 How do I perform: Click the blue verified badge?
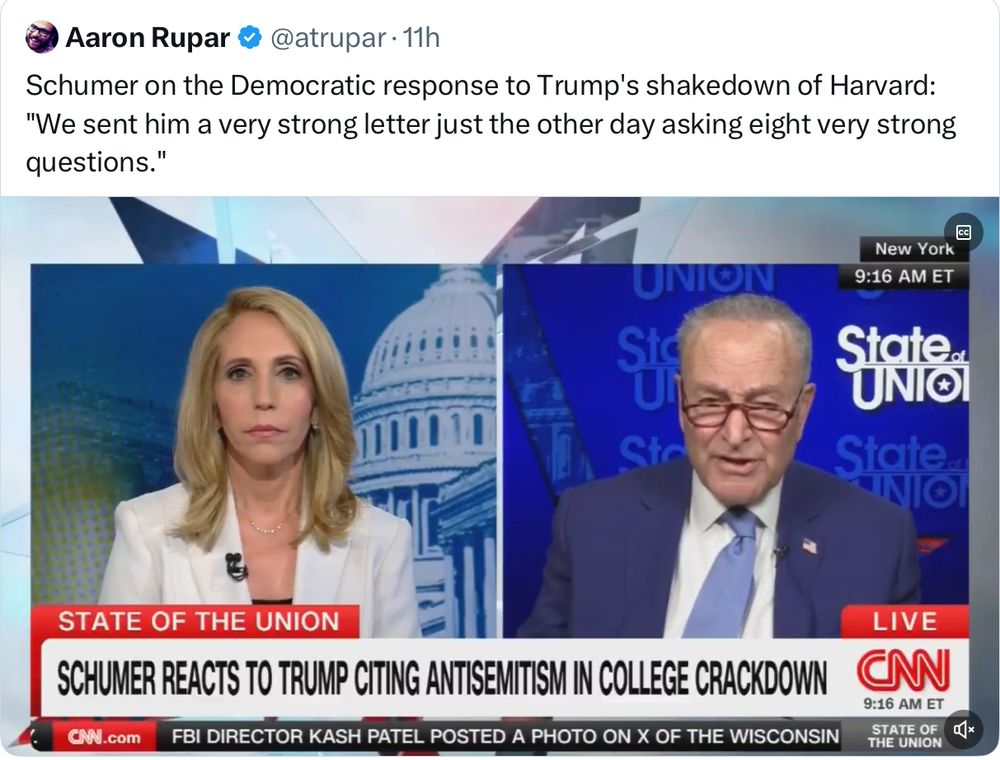[250, 38]
